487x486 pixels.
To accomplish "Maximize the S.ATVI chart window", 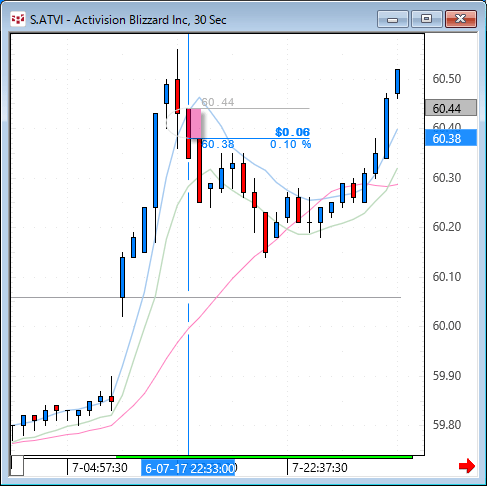I will coord(426,19).
